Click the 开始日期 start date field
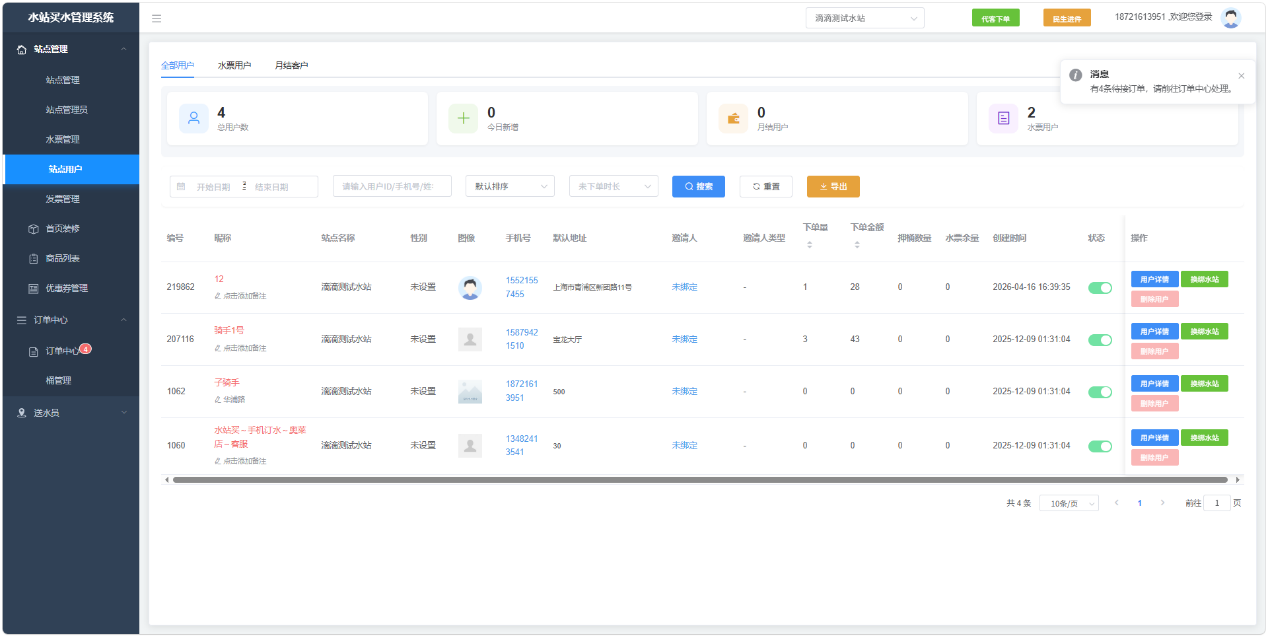Screen dimensions: 1268x636 pos(213,186)
